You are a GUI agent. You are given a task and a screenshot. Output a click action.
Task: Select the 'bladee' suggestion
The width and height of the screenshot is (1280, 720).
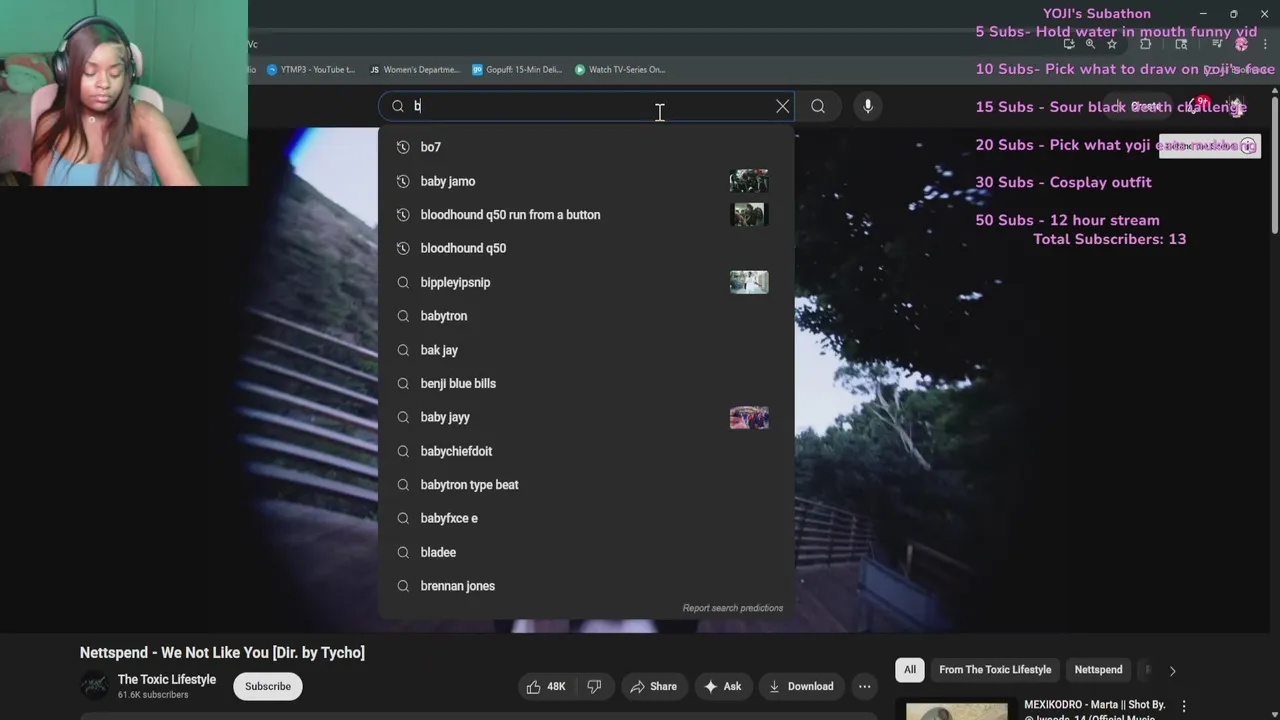586,552
